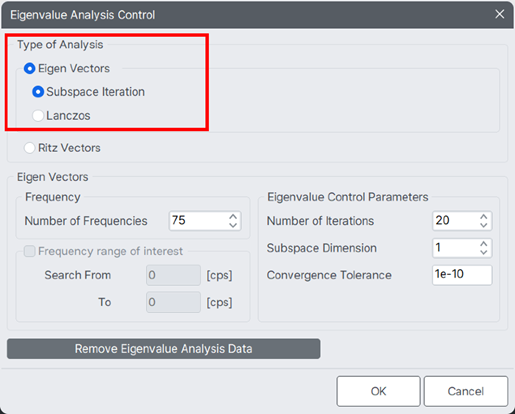Decrease Number of Frequencies with down arrow
Image resolution: width=515 pixels, height=414 pixels.
[x=233, y=225]
